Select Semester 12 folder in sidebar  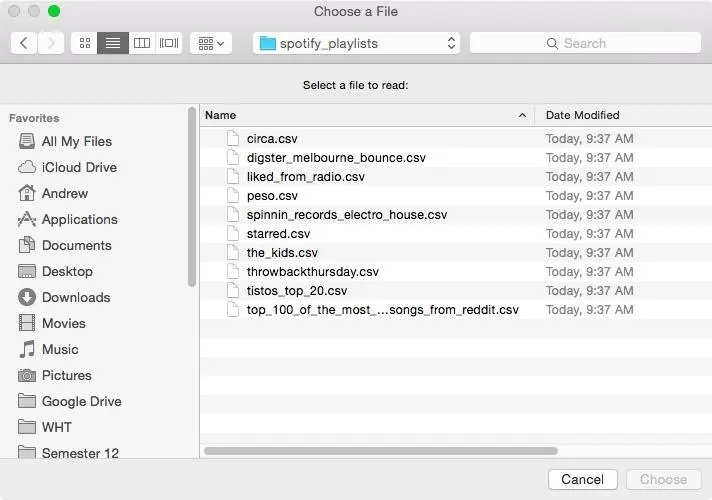(x=80, y=452)
